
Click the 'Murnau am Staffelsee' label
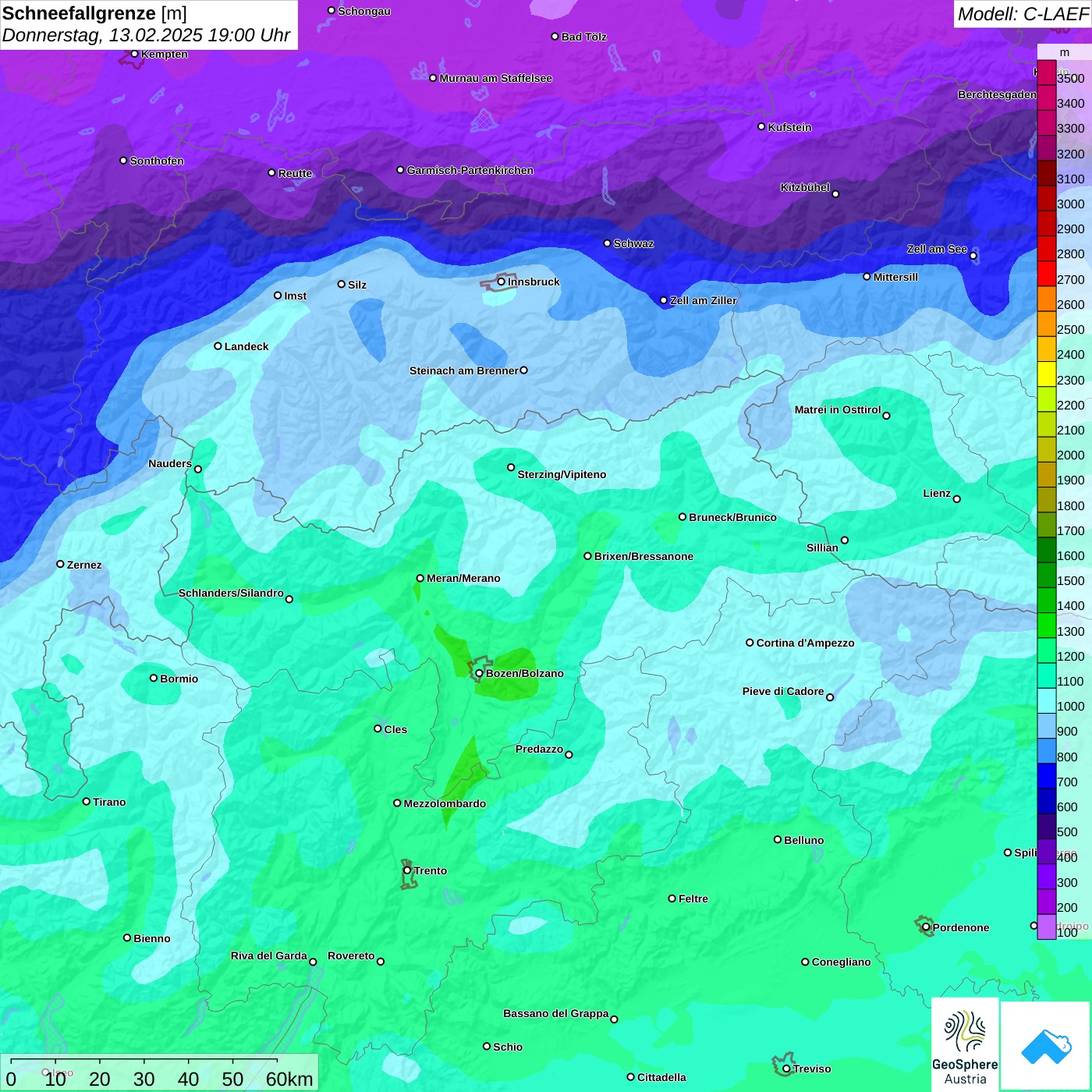click(x=495, y=78)
